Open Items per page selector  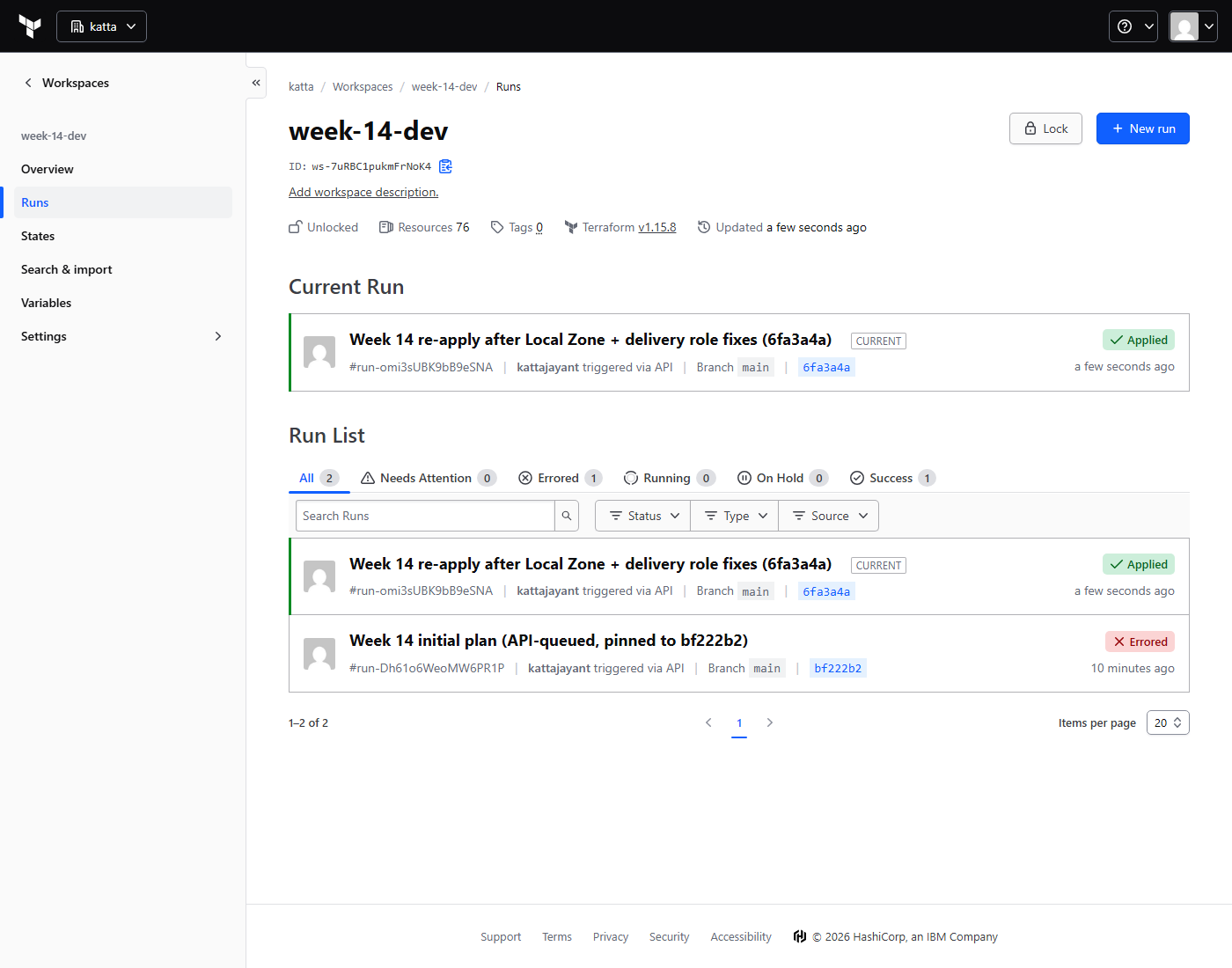1168,722
